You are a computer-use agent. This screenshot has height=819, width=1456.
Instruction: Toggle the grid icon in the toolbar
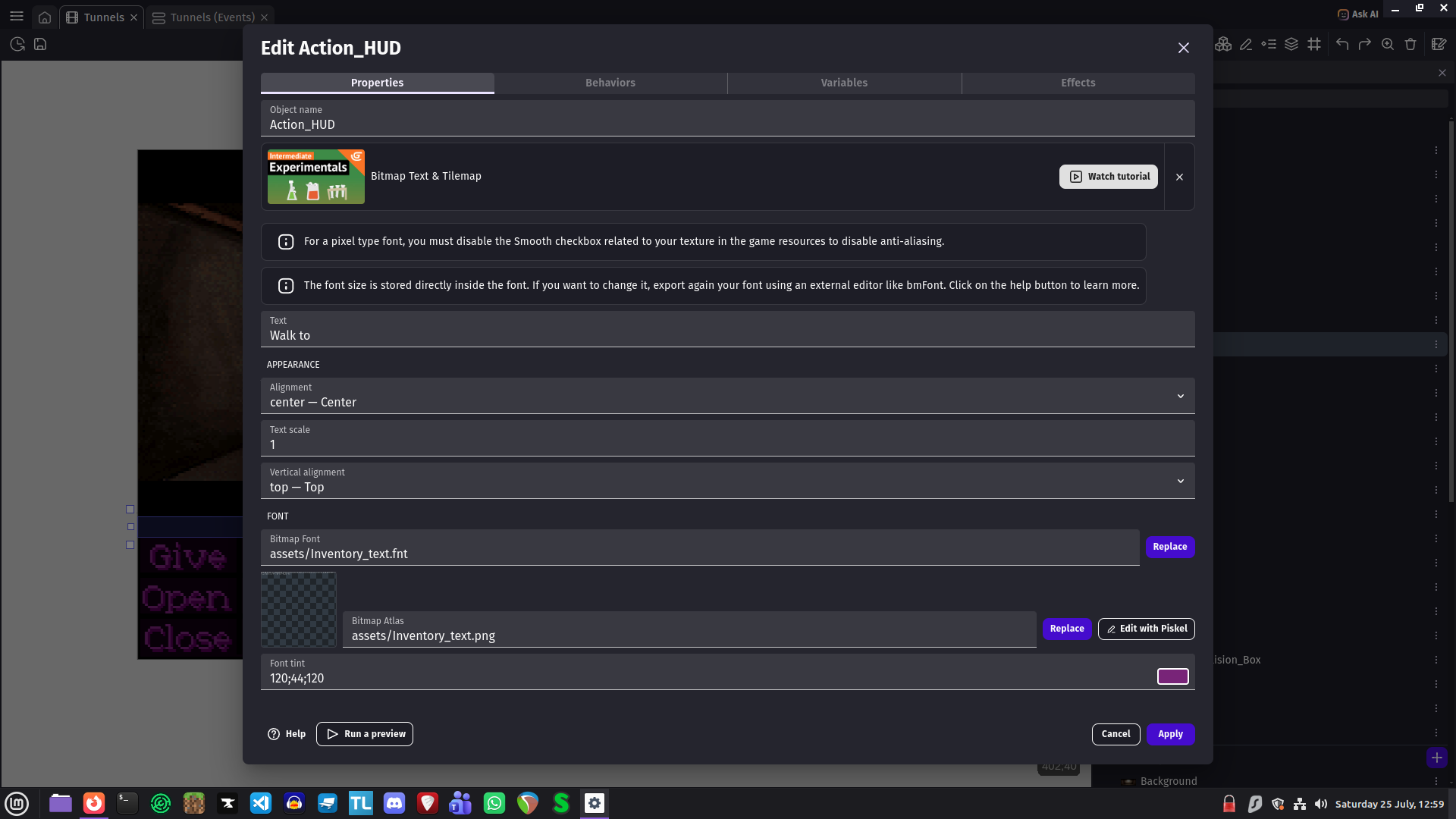1314,45
